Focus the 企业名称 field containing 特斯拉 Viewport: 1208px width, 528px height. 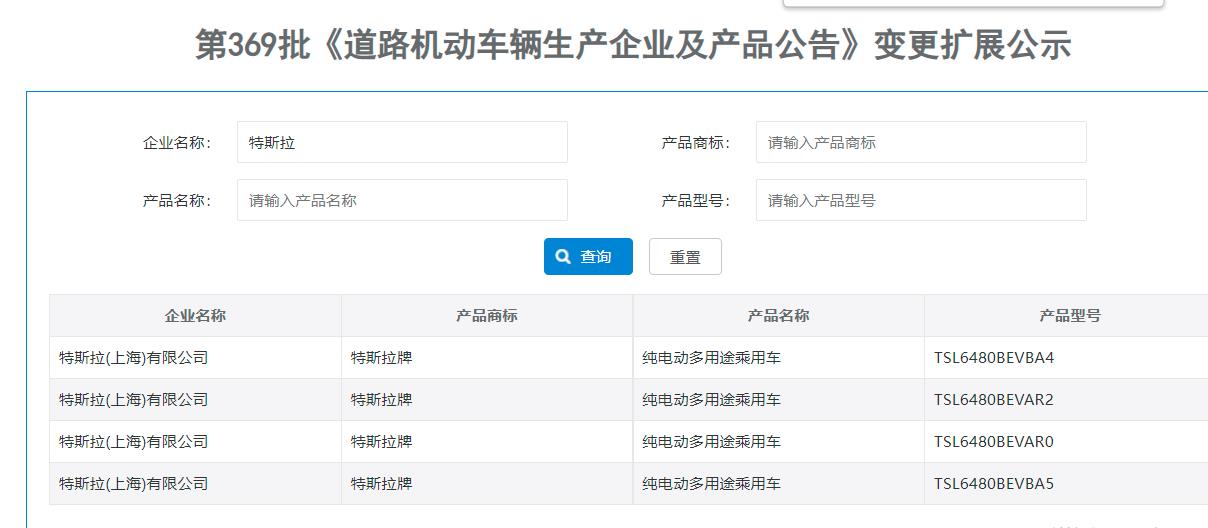(x=402, y=142)
